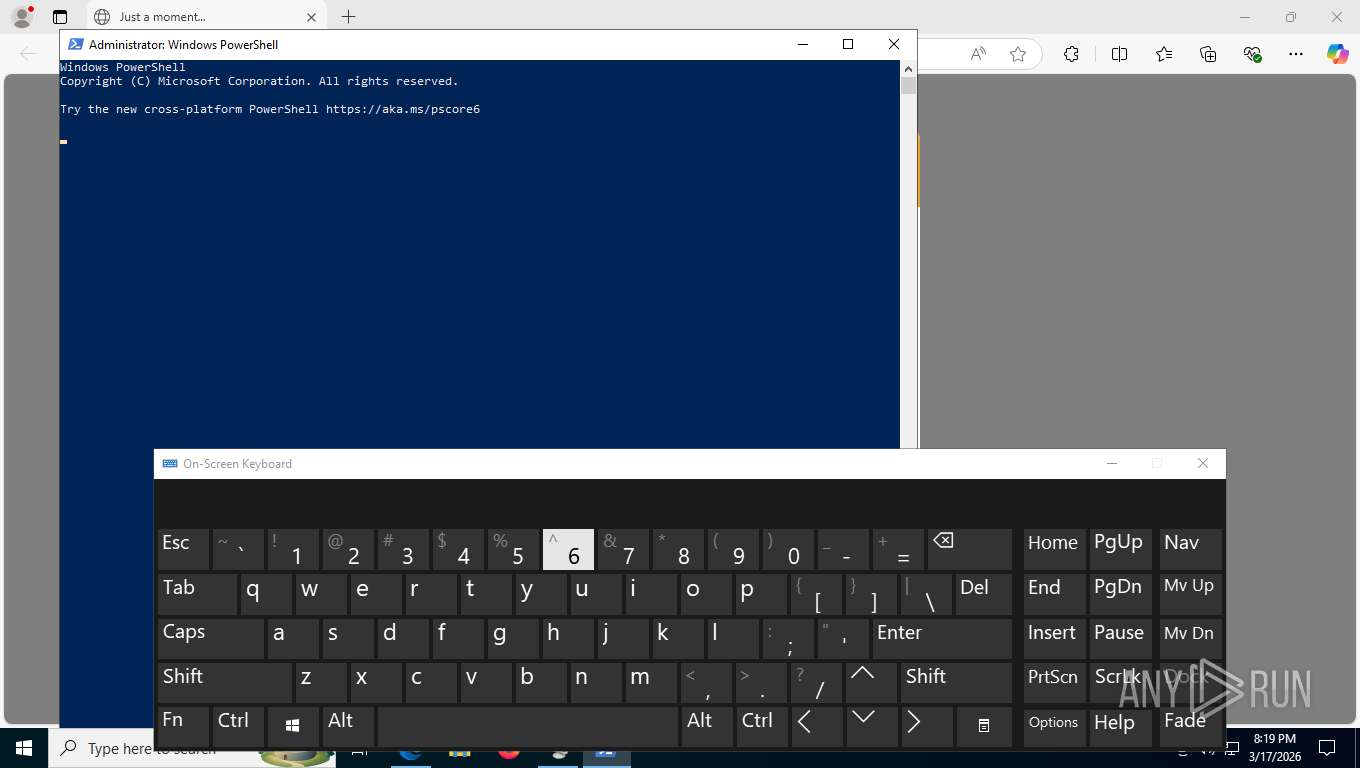
Task: Tap the space bar key
Action: pyautogui.click(x=528, y=727)
